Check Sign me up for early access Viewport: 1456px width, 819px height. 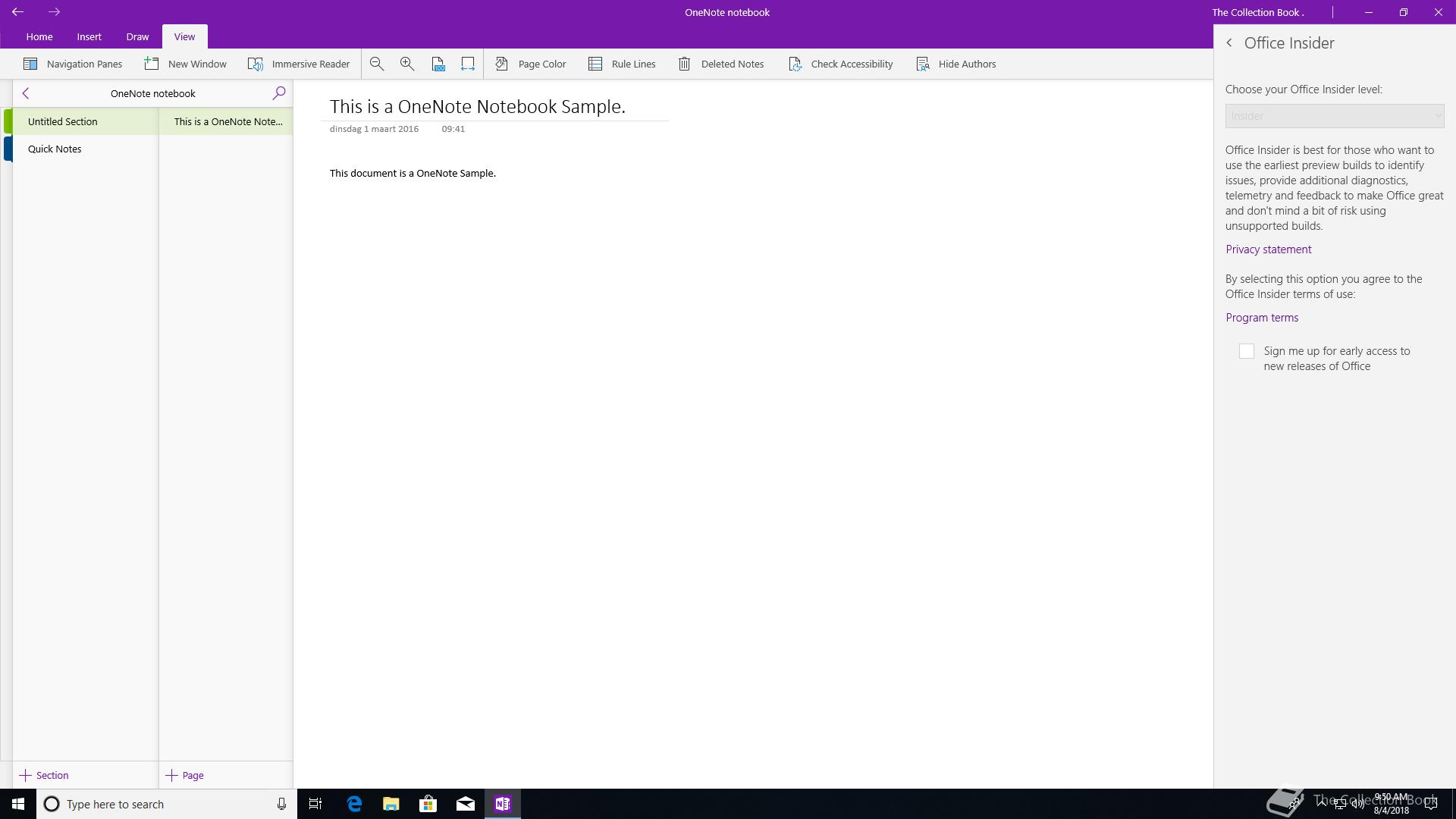pos(1247,351)
